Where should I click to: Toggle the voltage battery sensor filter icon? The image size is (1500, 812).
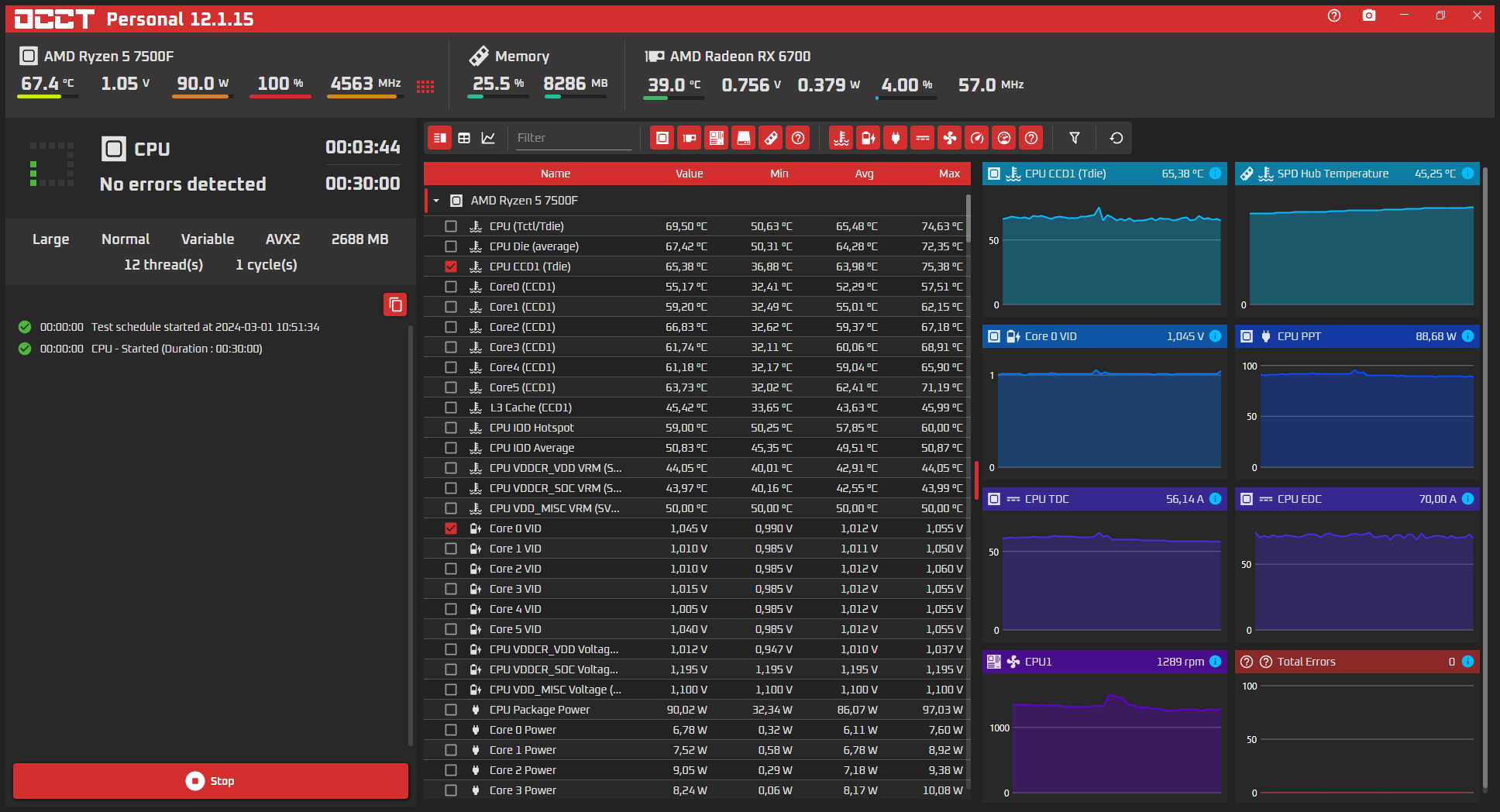click(x=869, y=138)
